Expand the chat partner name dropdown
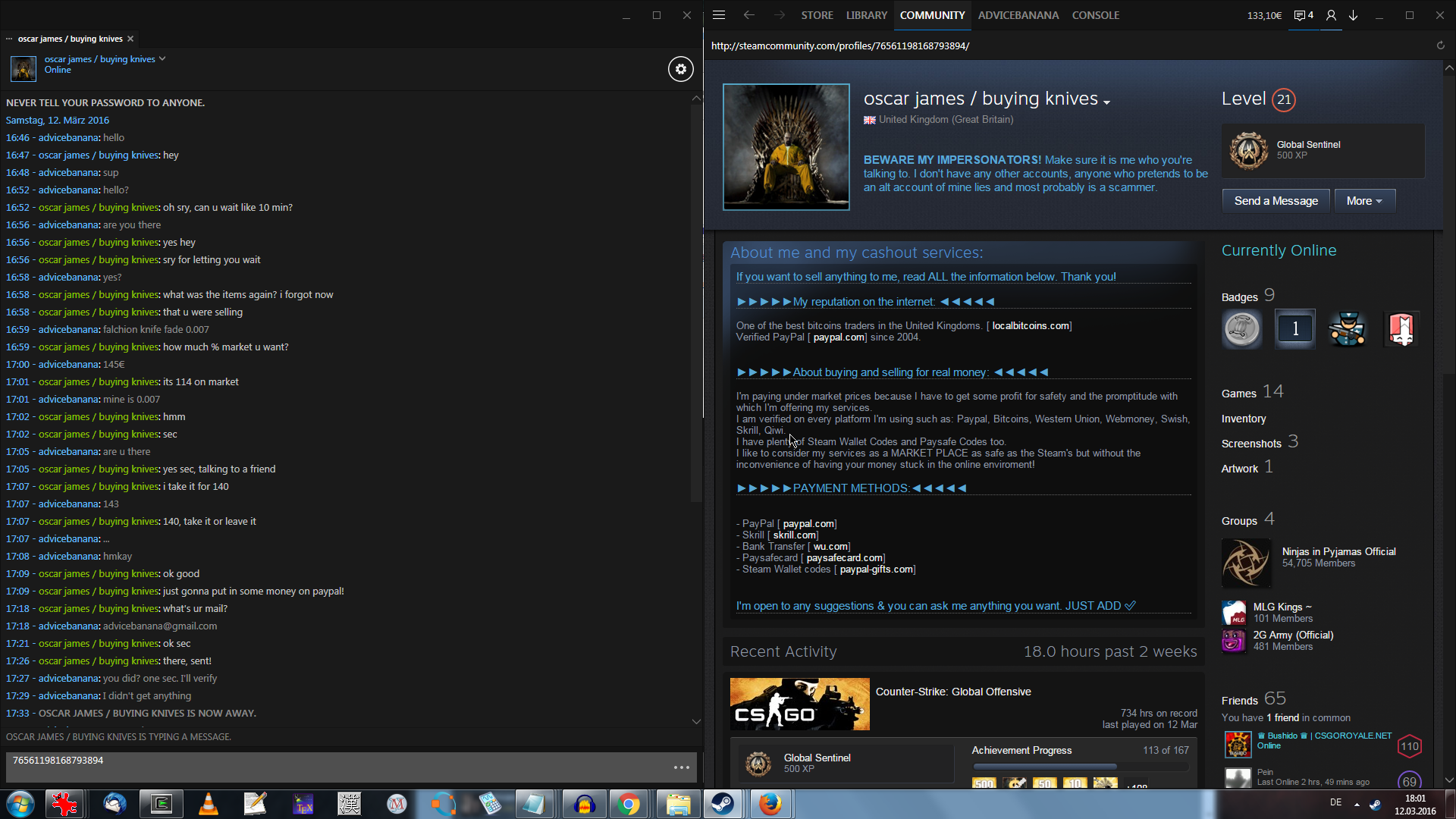 (162, 58)
